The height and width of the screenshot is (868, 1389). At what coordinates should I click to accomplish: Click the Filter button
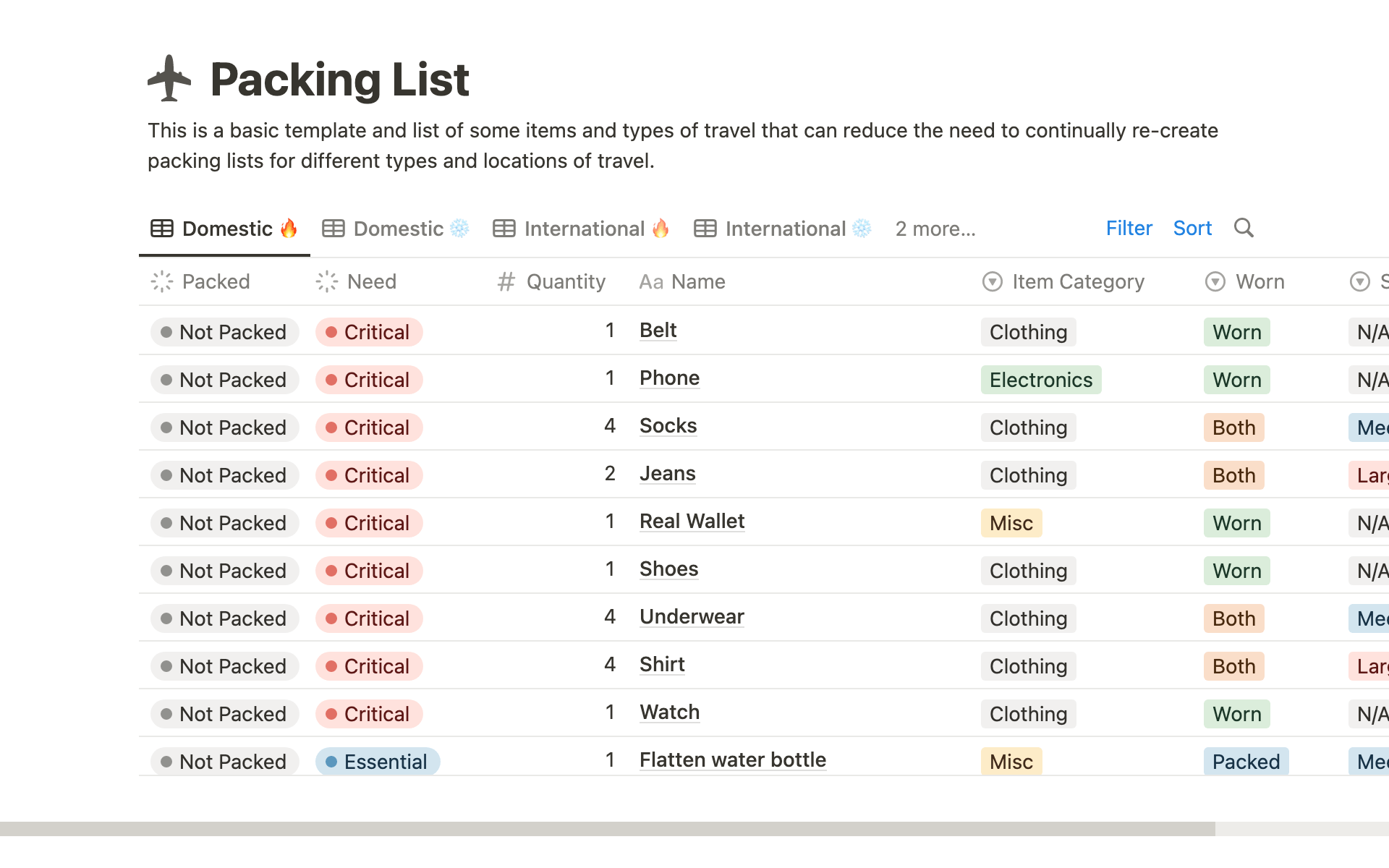tap(1129, 228)
